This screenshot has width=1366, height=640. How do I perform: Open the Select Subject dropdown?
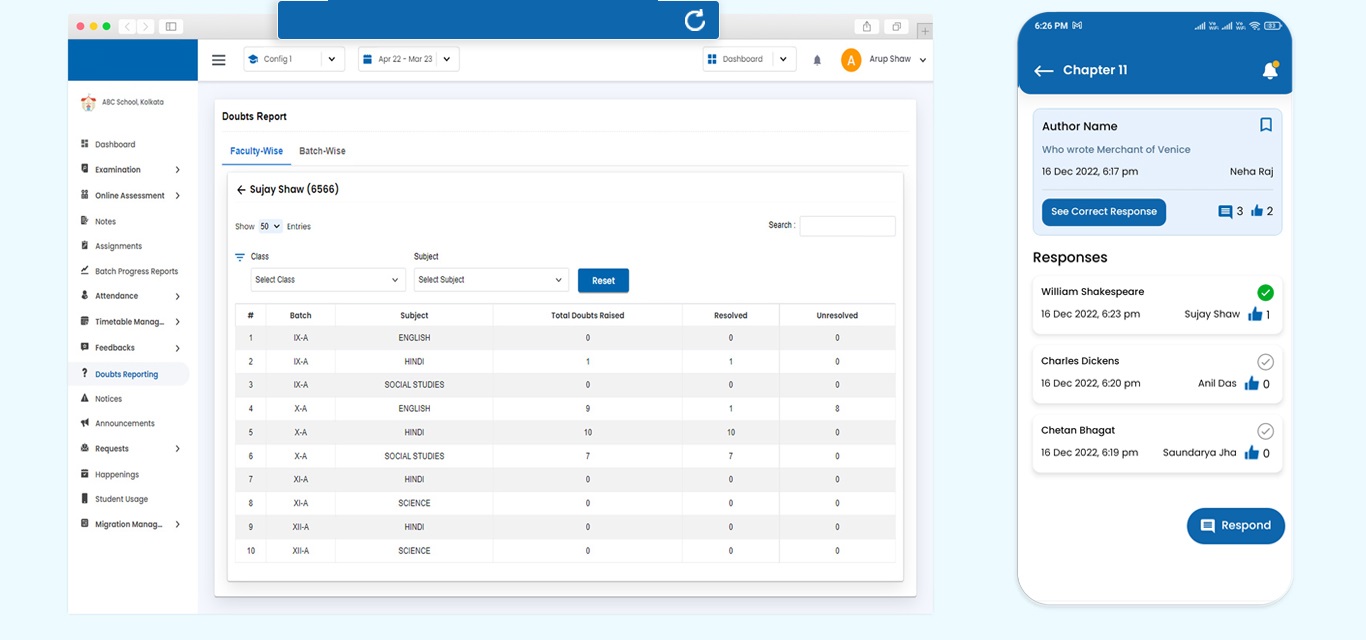click(x=491, y=280)
